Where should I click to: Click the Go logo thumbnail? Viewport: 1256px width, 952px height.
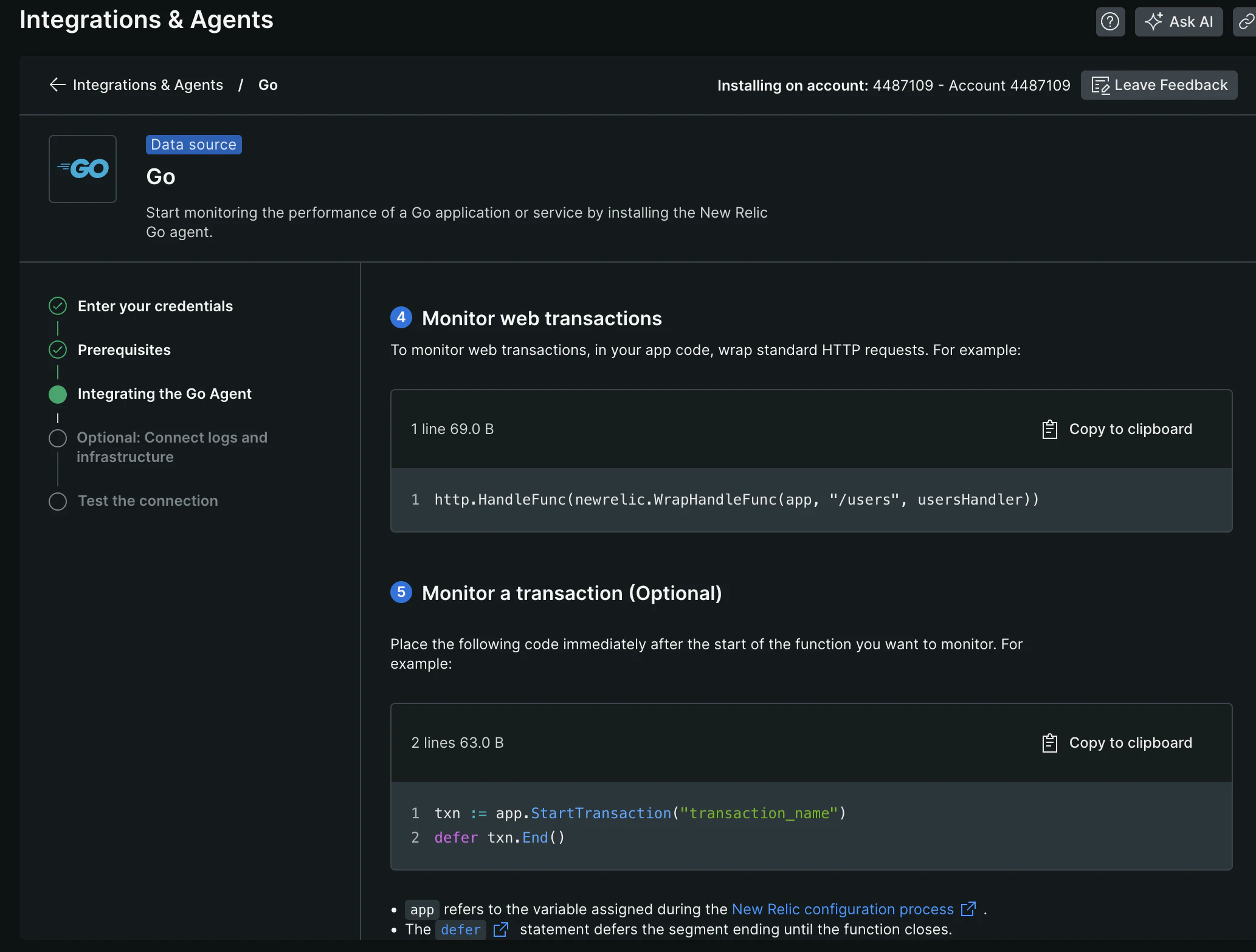[x=83, y=169]
